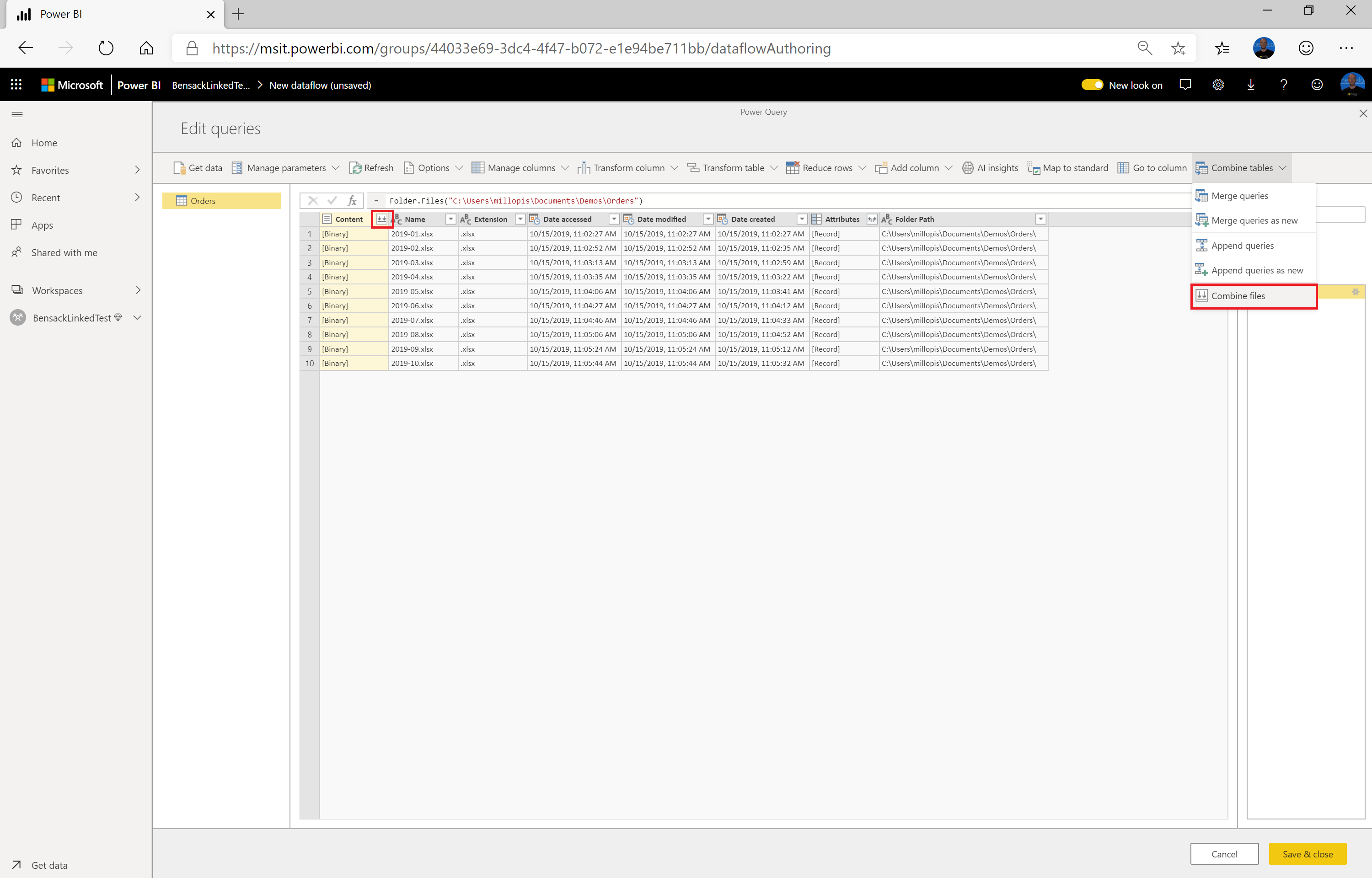This screenshot has width=1372, height=878.
Task: Click the fx function icon
Action: (352, 201)
